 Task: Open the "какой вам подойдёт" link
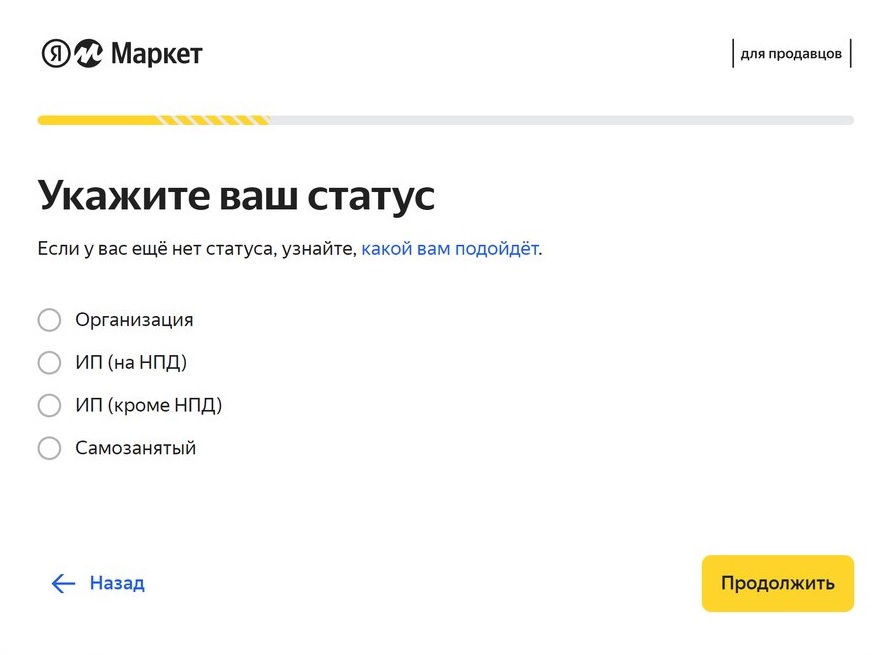coord(449,249)
